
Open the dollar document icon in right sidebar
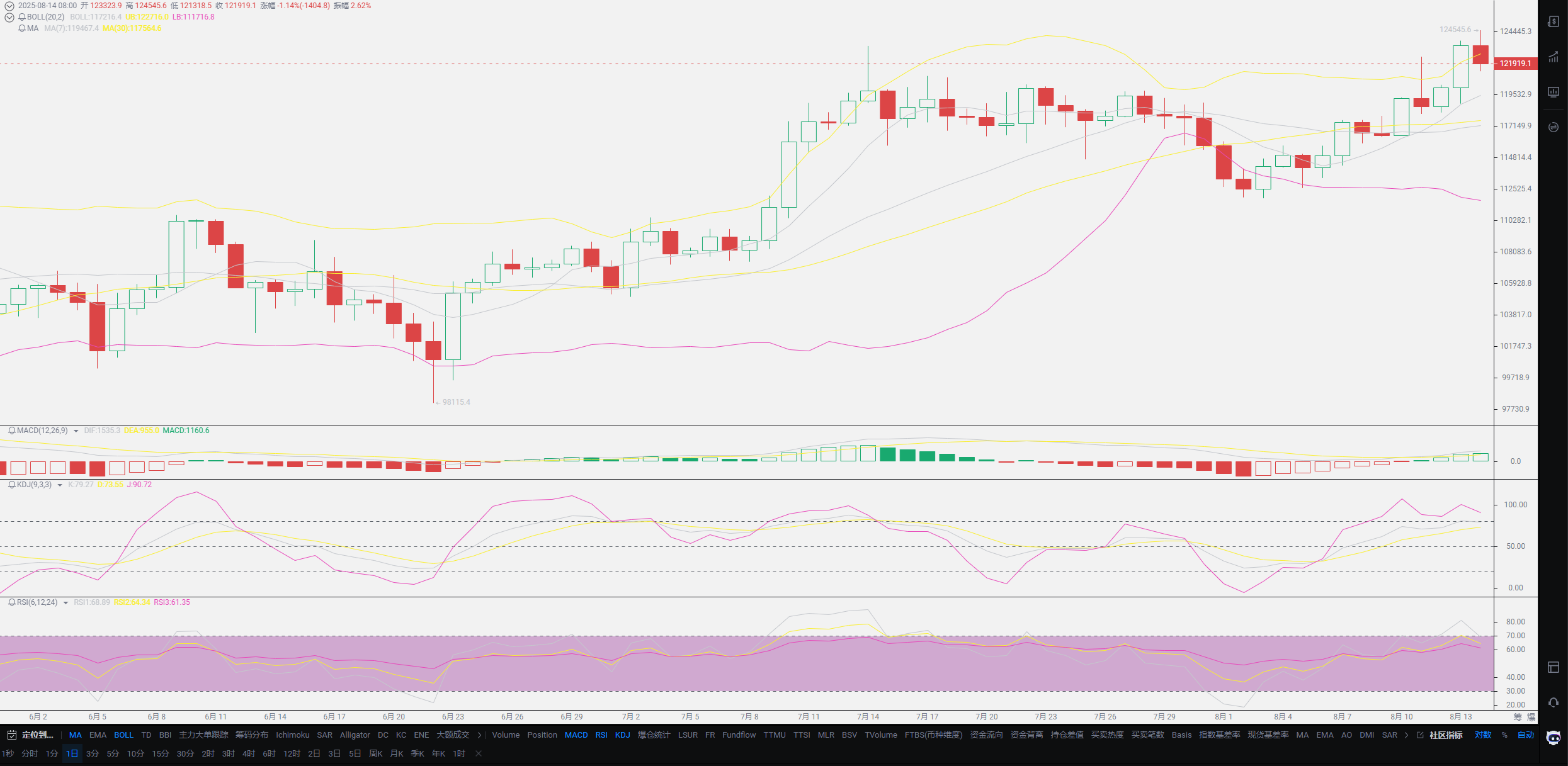(x=1554, y=21)
